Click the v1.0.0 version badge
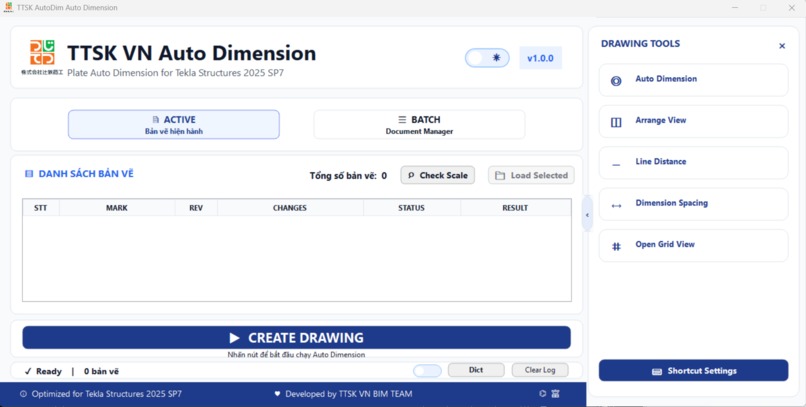The image size is (806, 407). tap(540, 58)
